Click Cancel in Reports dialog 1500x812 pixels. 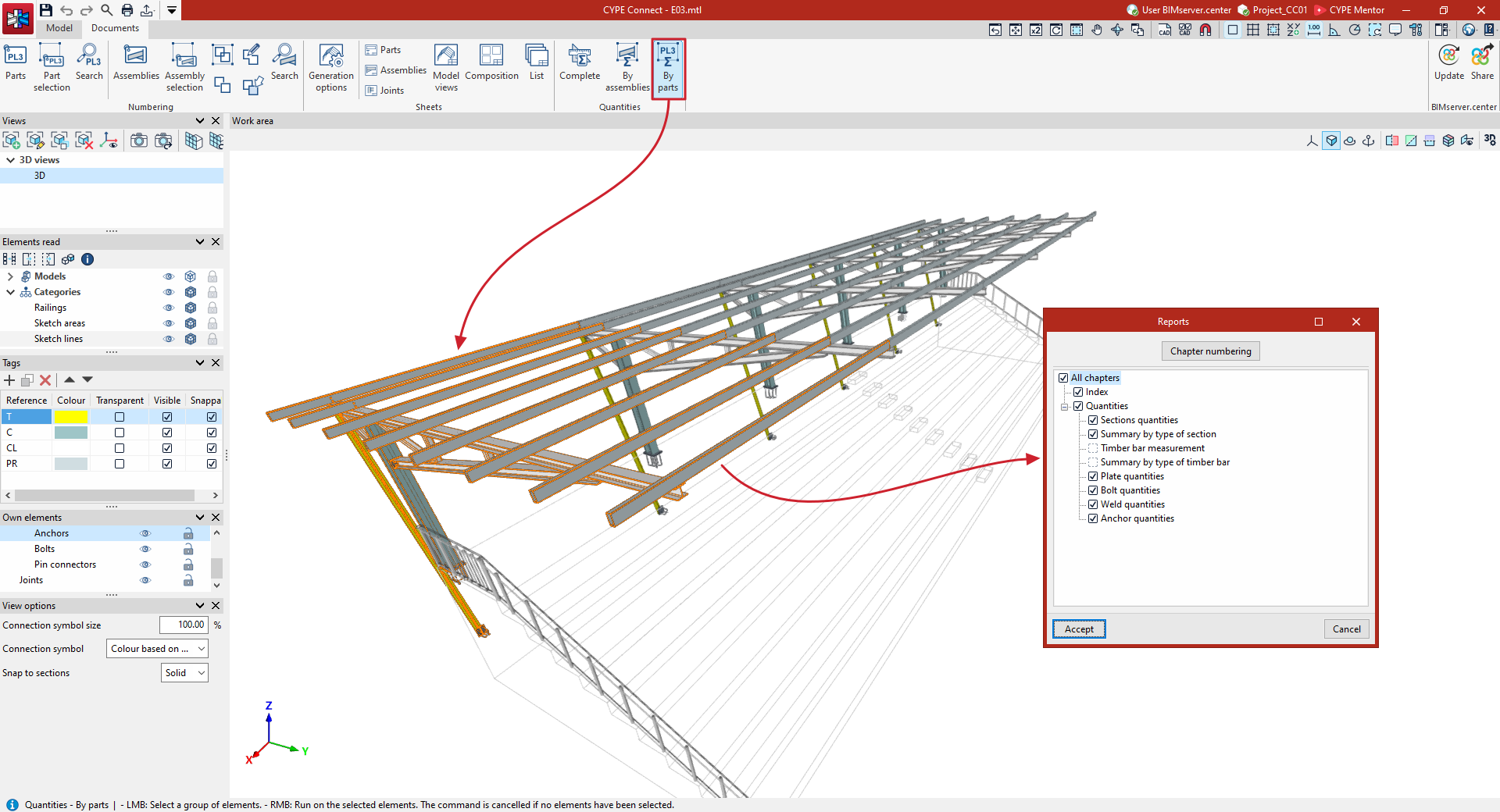(x=1346, y=629)
